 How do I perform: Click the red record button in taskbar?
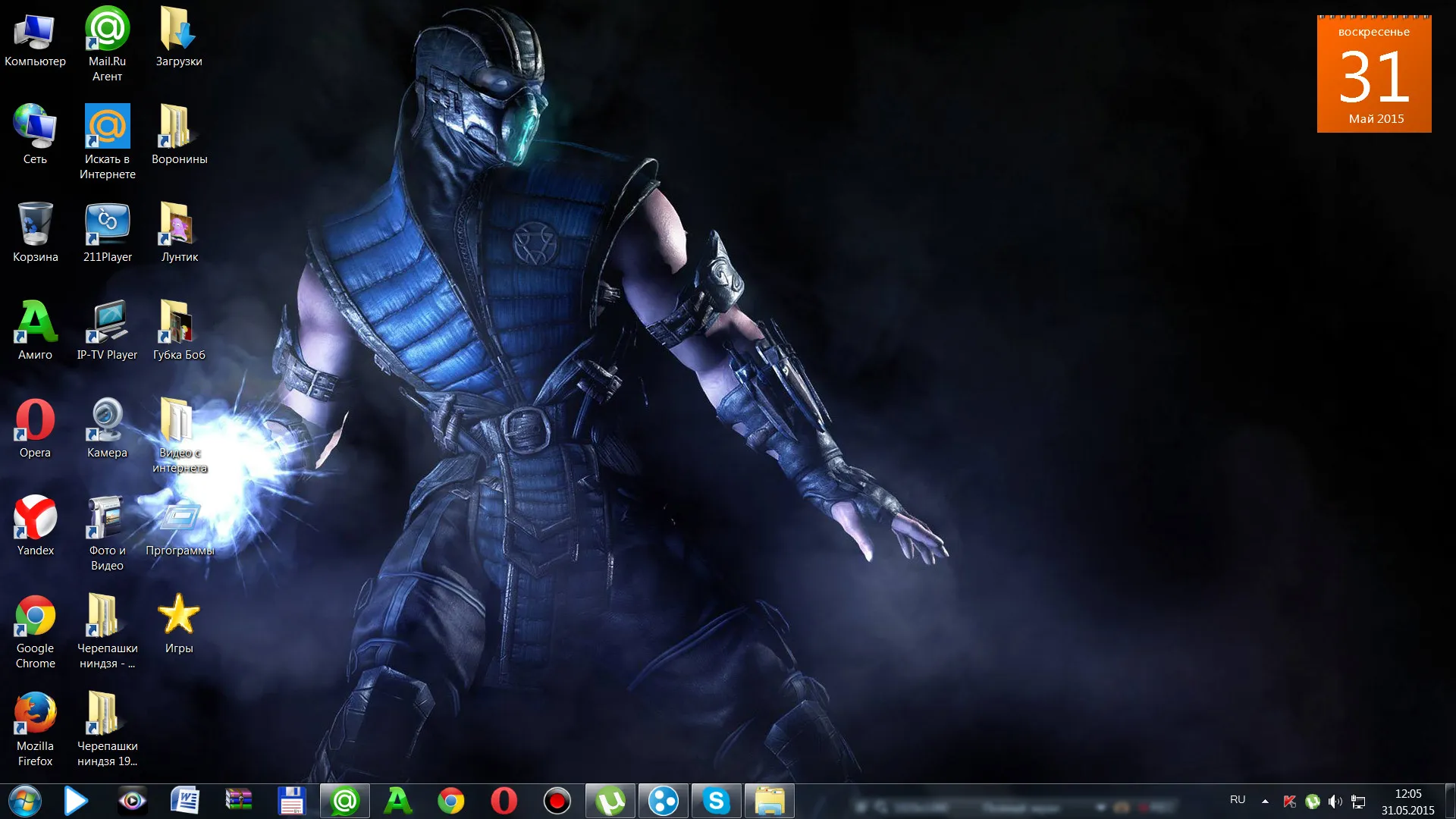557,801
